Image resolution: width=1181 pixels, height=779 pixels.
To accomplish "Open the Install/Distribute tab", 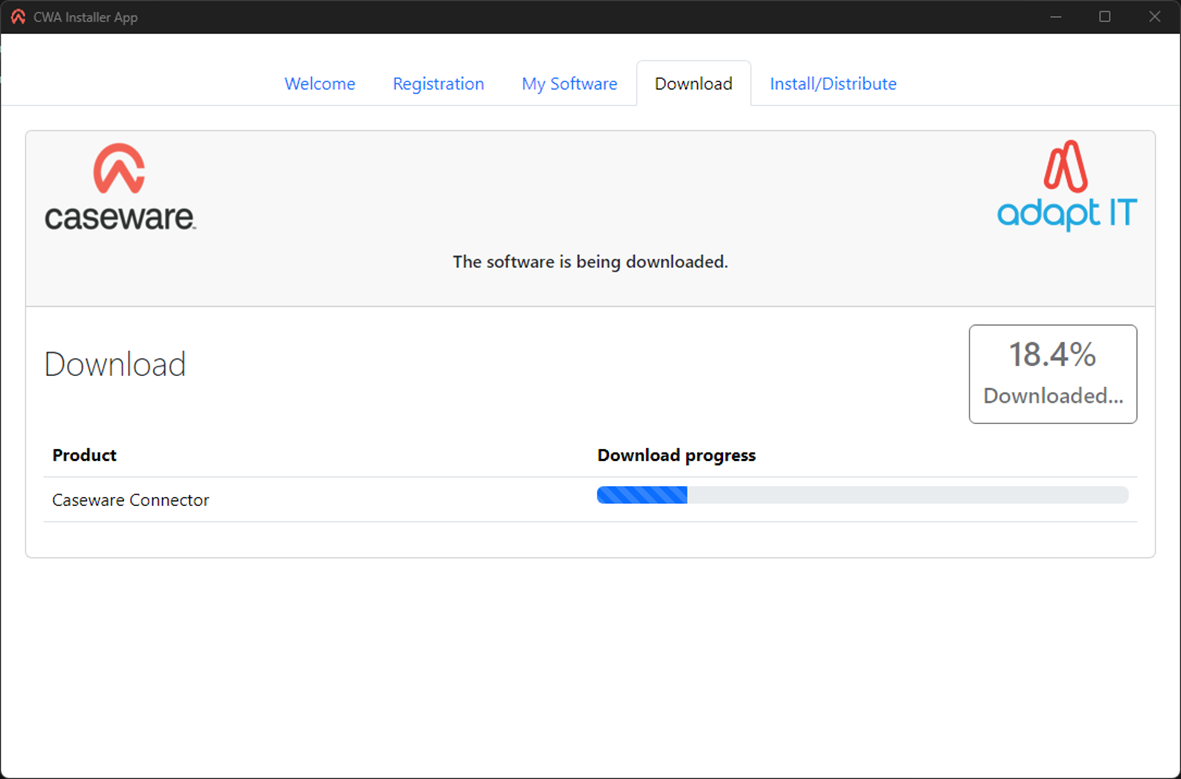I will 833,84.
